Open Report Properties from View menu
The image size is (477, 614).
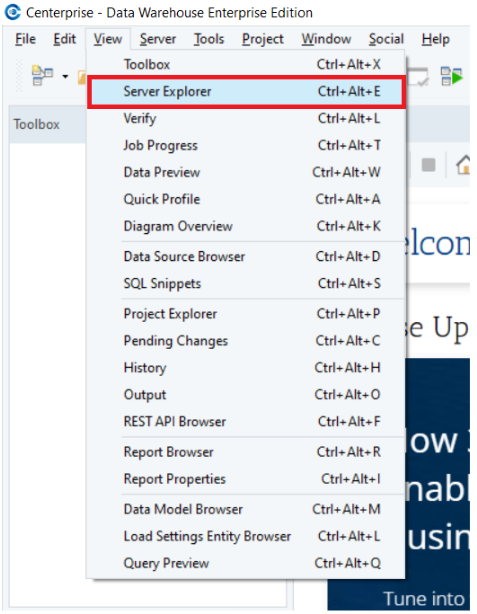(246, 479)
